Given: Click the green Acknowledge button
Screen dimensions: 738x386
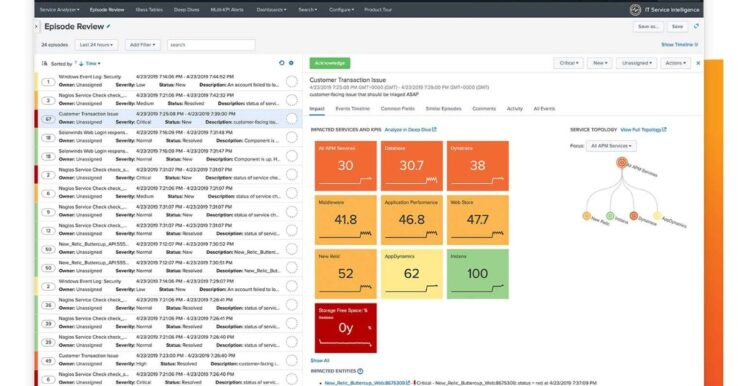Looking at the screenshot, I should pyautogui.click(x=329, y=63).
